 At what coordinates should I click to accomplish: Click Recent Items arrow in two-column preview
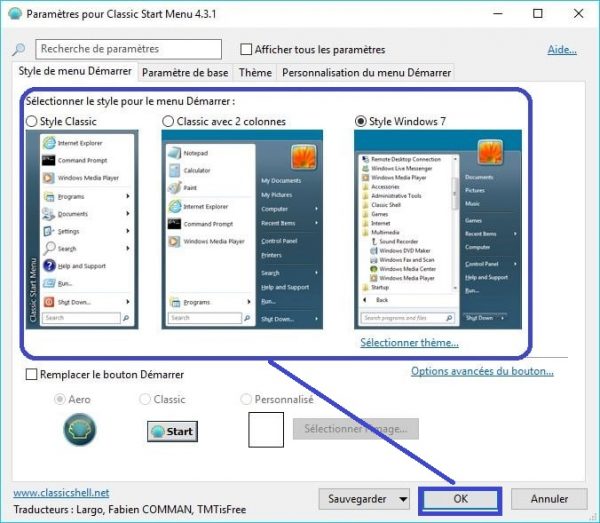316,223
